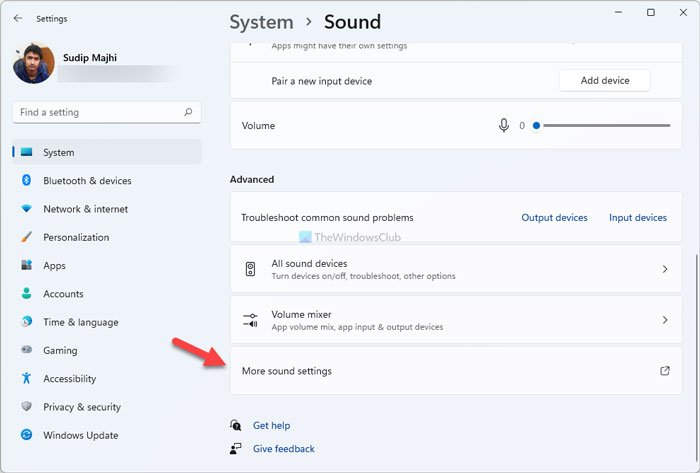Go to Privacy & security section
This screenshot has height=473, width=700.
82,408
